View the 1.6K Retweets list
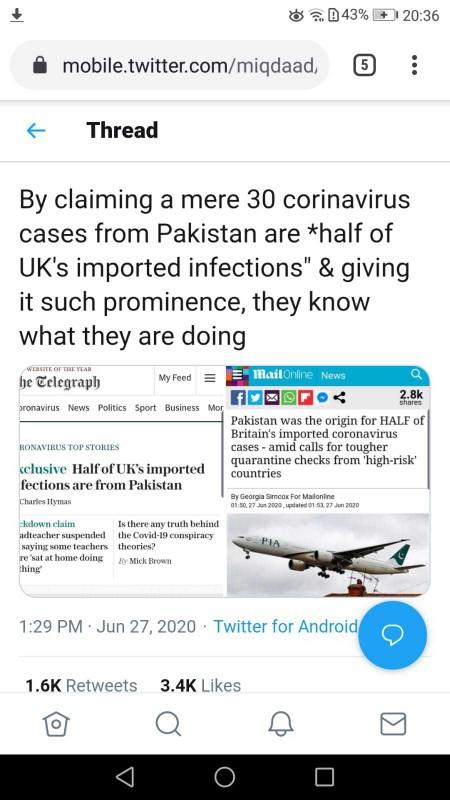450x800 pixels. click(82, 685)
